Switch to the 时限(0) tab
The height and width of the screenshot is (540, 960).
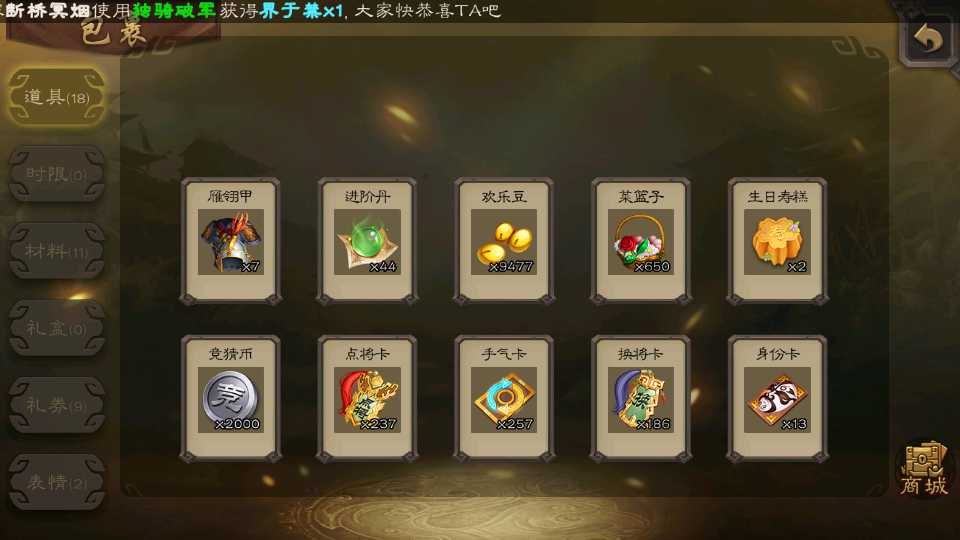pyautogui.click(x=57, y=174)
